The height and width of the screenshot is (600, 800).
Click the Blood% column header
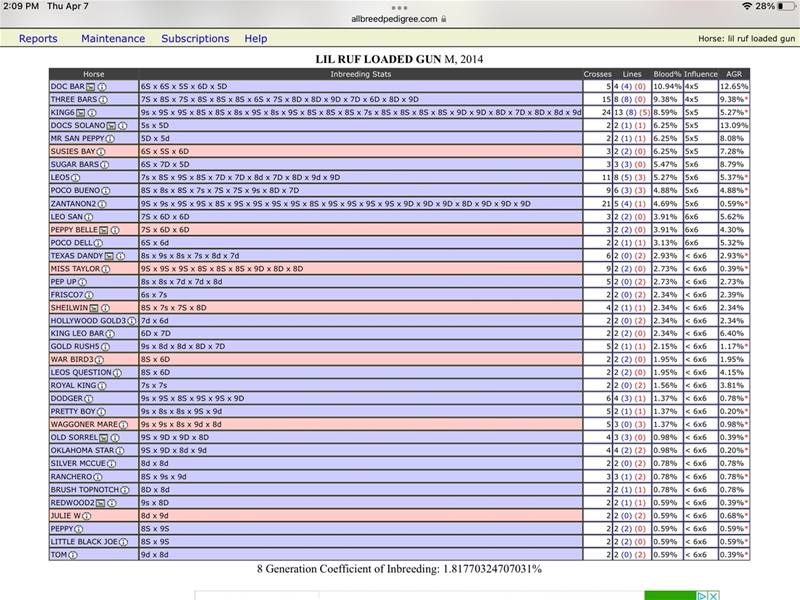(667, 74)
